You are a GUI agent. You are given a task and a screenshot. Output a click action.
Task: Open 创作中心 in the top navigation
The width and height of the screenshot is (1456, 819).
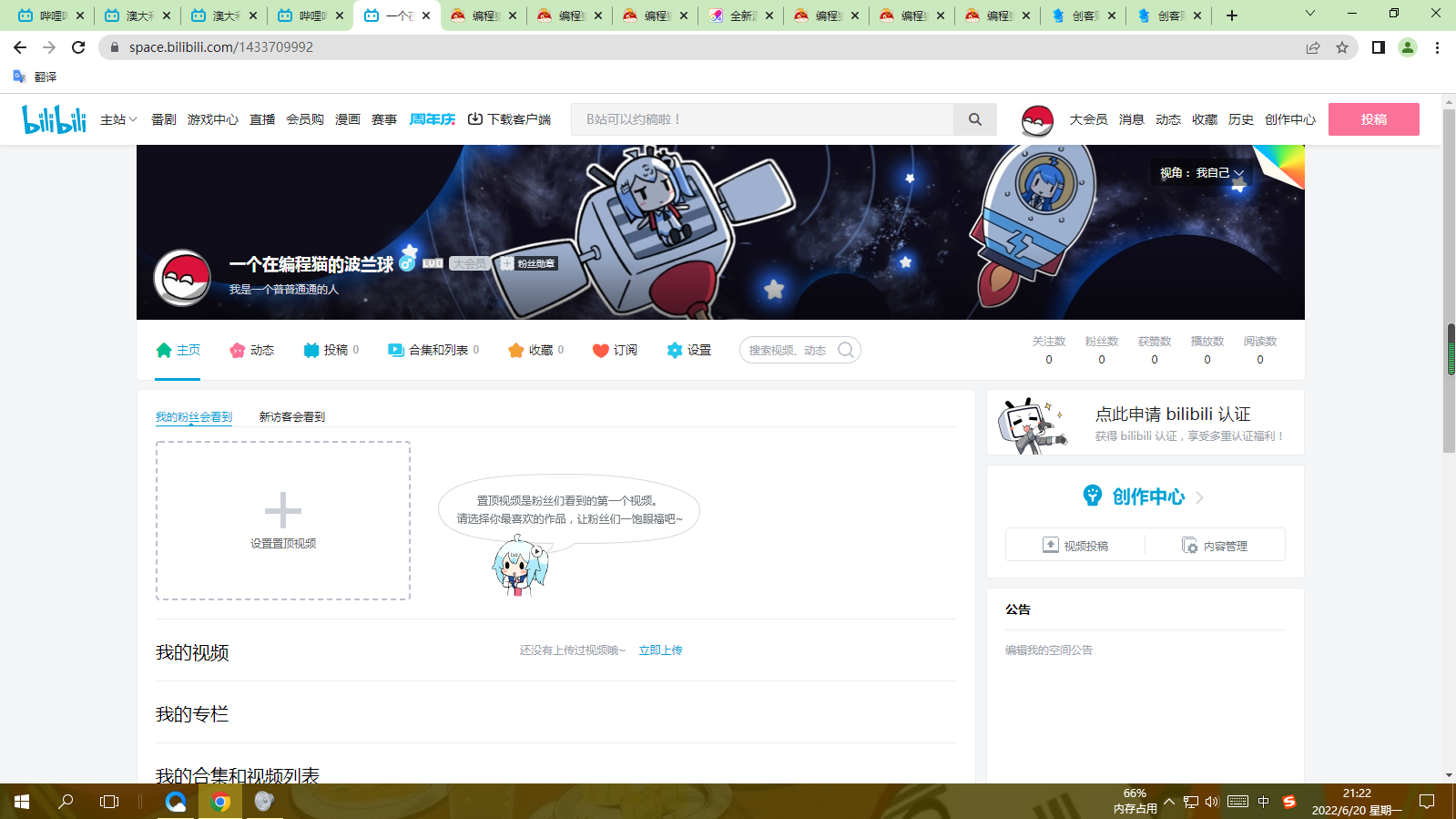pyautogui.click(x=1290, y=119)
